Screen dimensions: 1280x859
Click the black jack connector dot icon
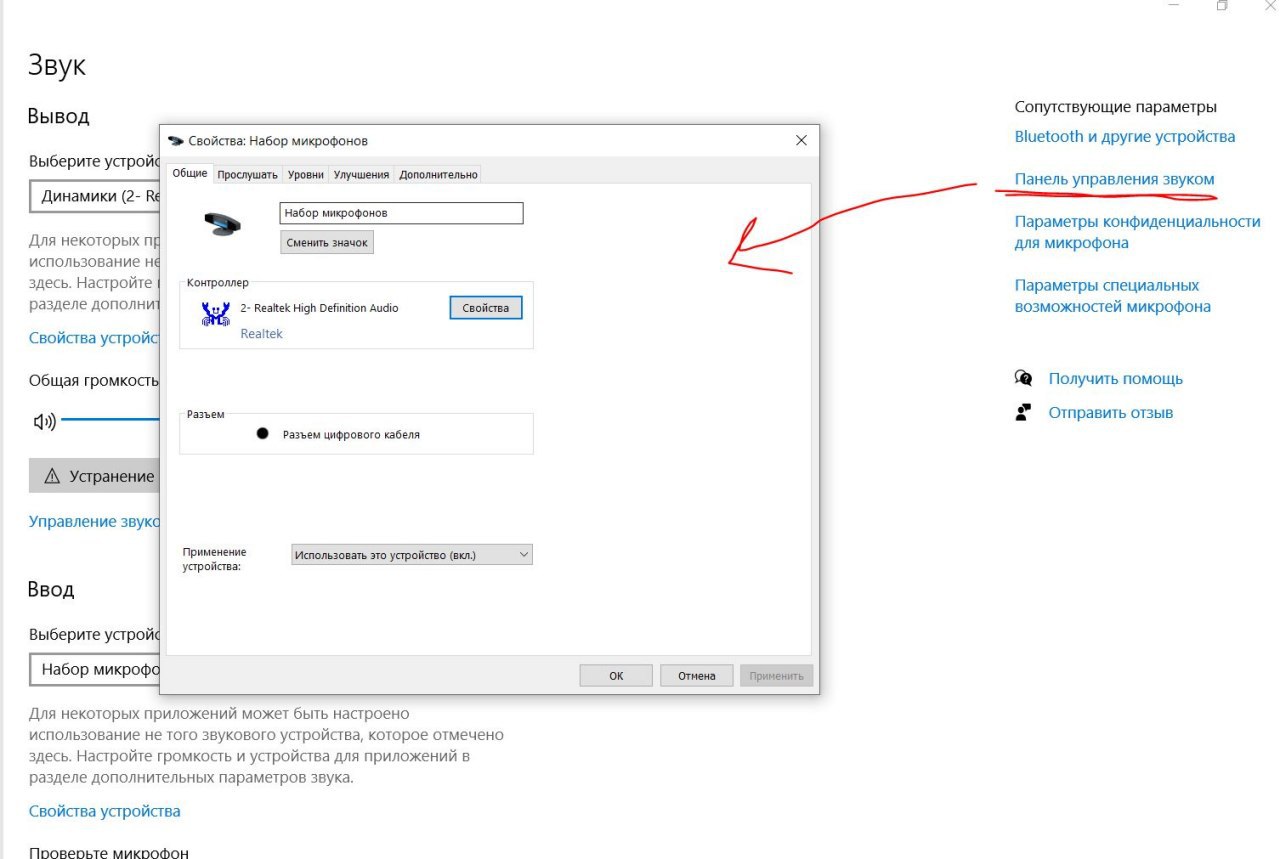click(263, 434)
